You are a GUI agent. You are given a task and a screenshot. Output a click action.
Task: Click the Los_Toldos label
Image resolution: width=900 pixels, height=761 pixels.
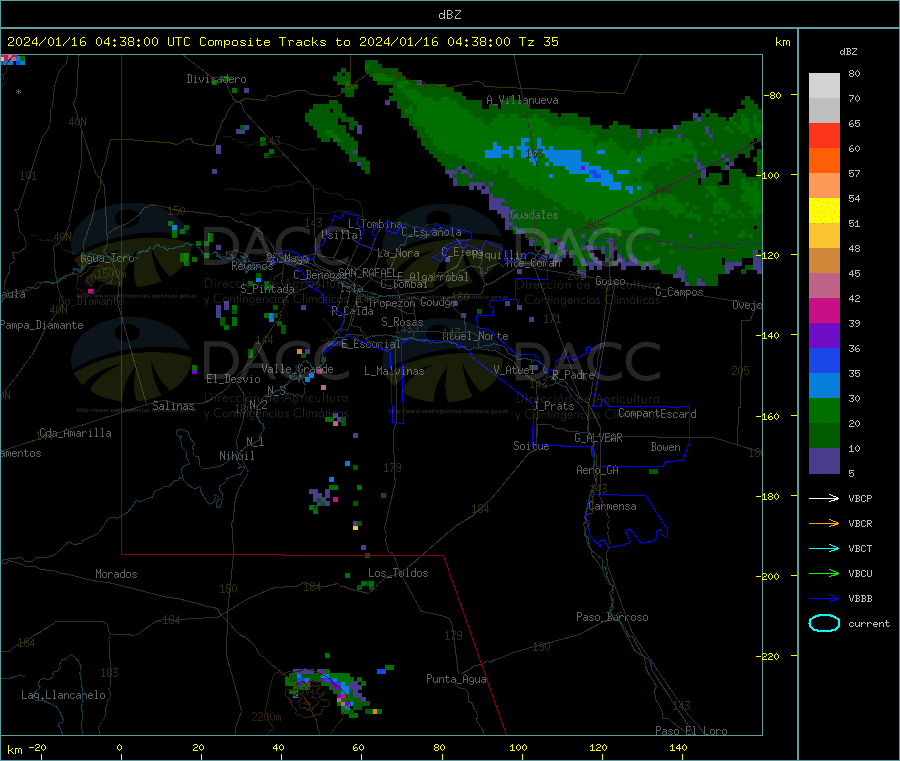pos(398,573)
